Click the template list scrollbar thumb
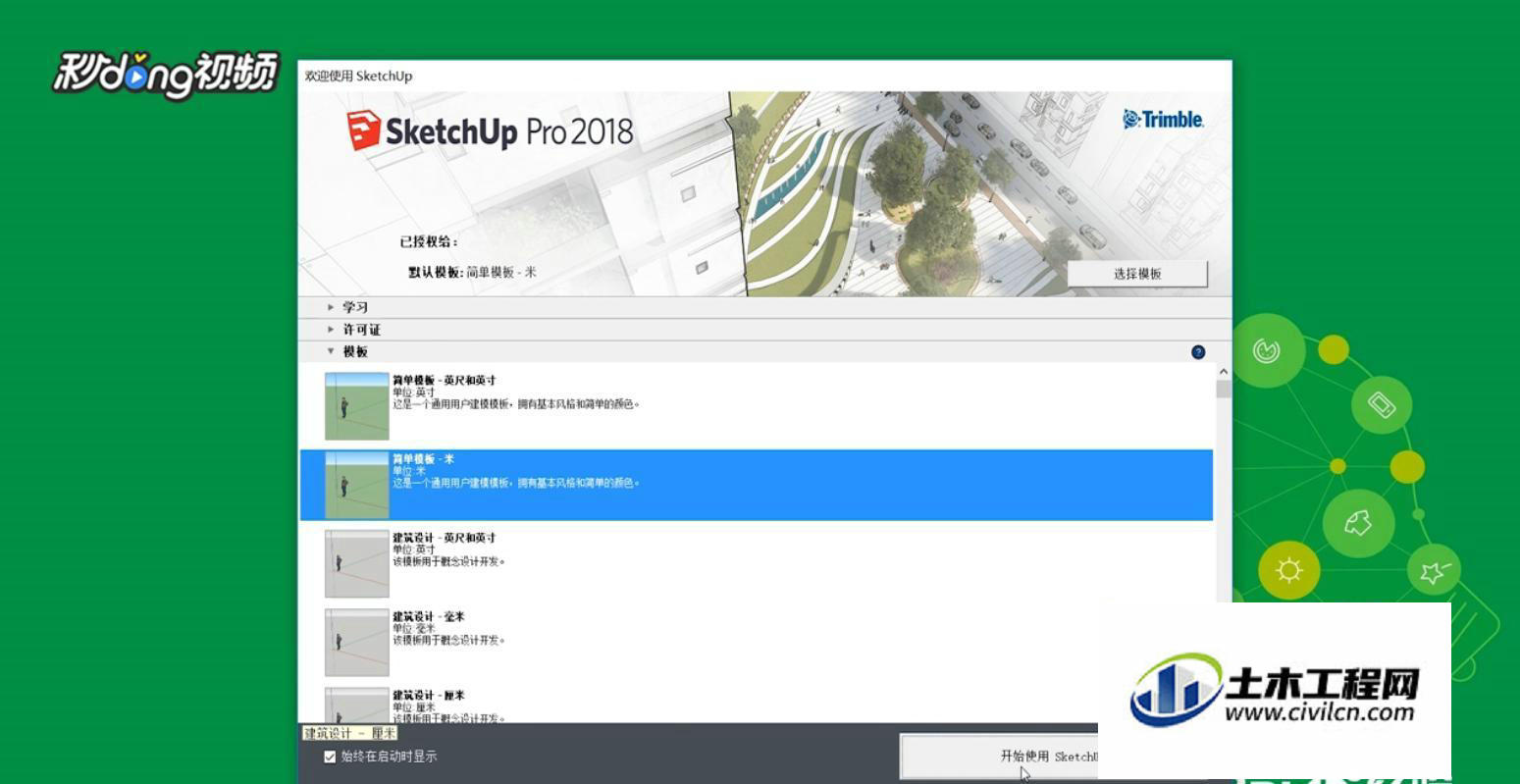 [x=1224, y=389]
